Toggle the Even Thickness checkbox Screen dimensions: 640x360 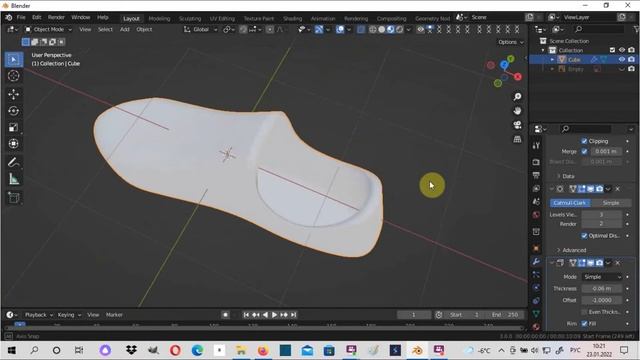tap(584, 312)
